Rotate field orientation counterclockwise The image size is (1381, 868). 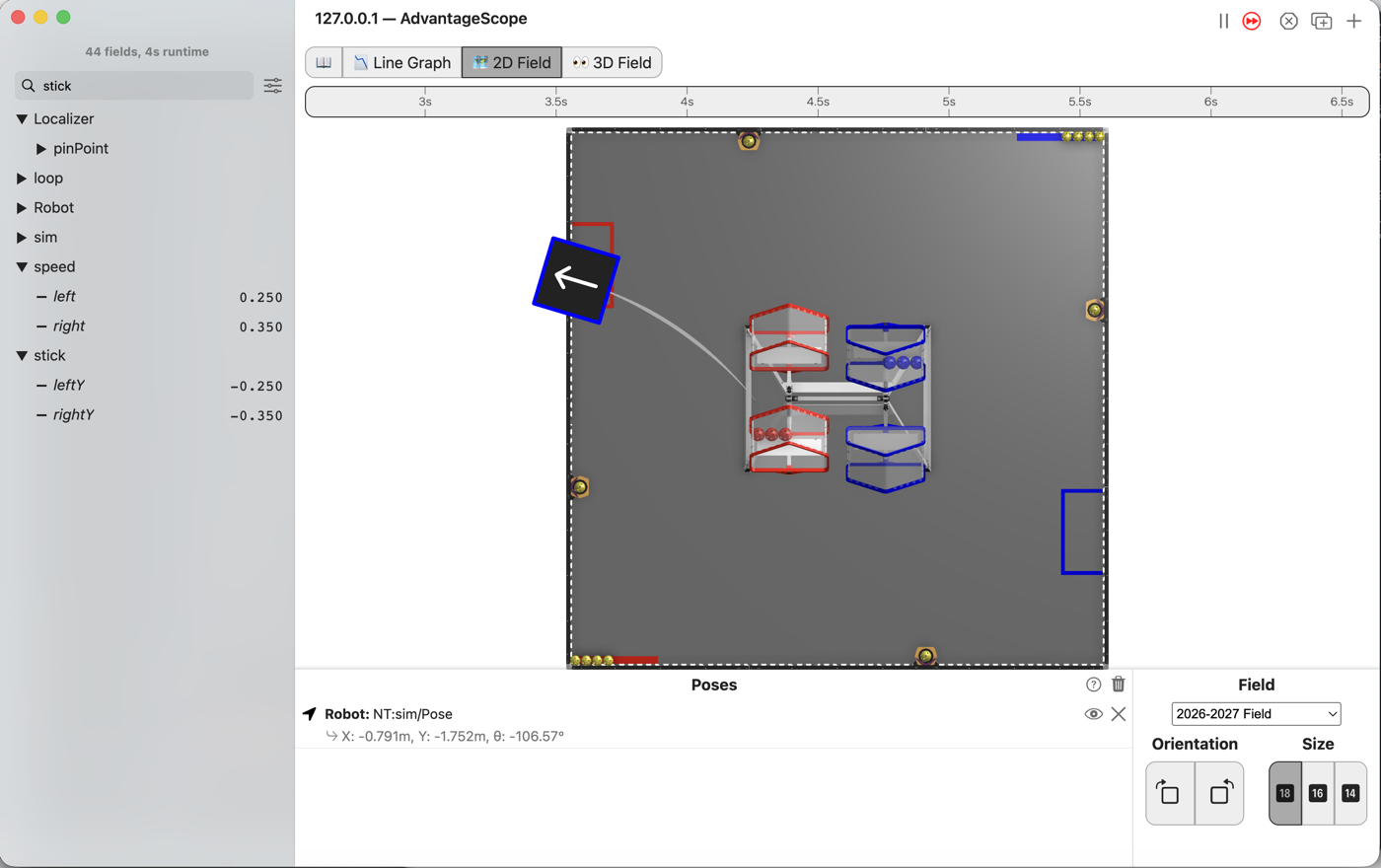coord(1219,792)
